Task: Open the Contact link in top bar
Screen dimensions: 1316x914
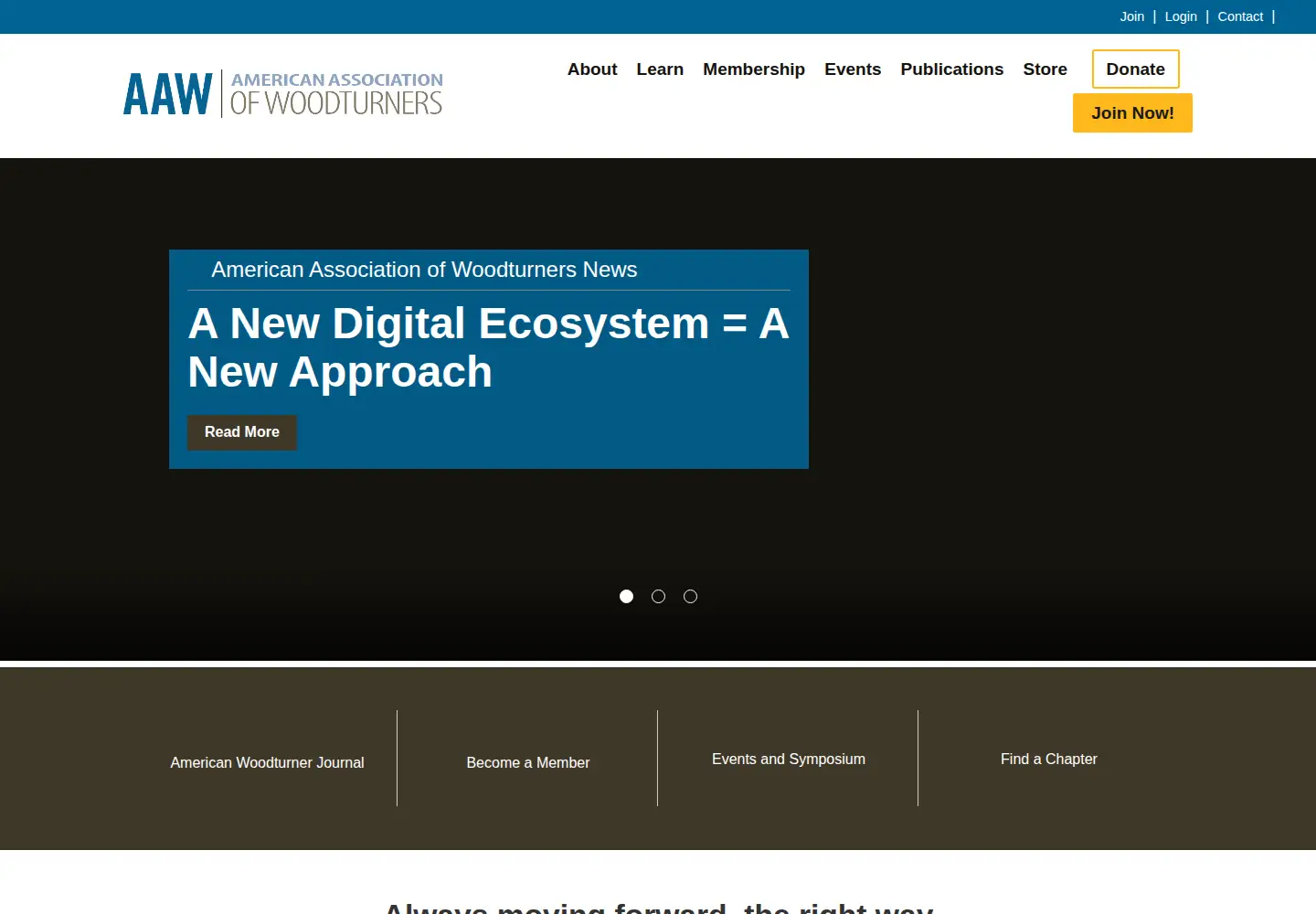Action: click(1240, 16)
